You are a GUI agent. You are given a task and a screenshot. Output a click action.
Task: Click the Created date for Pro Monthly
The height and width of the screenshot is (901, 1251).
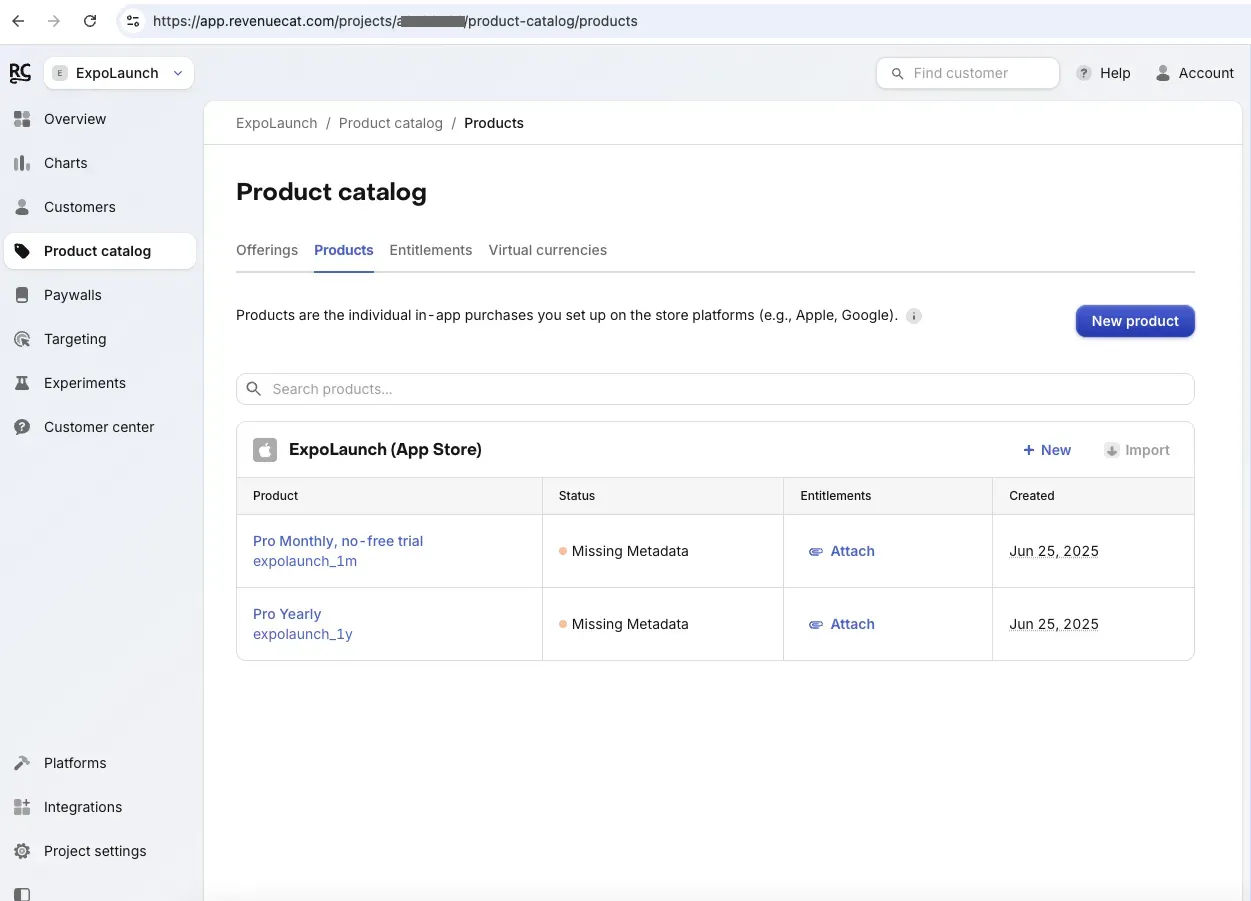click(1054, 551)
